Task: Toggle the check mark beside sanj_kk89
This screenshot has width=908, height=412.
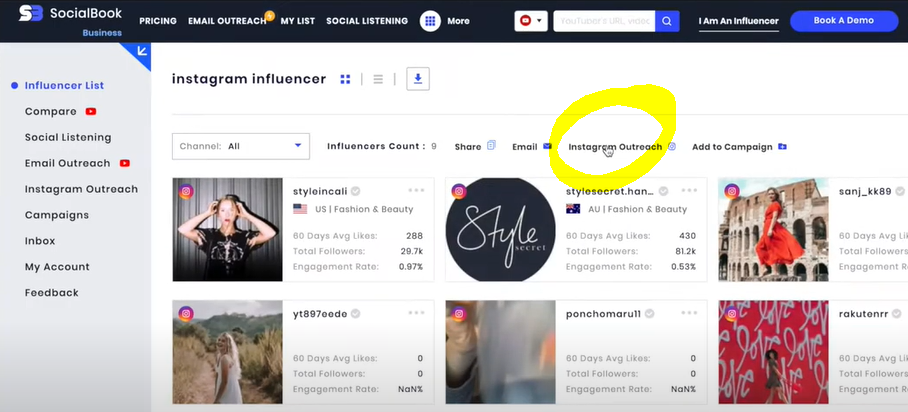Action: click(900, 191)
